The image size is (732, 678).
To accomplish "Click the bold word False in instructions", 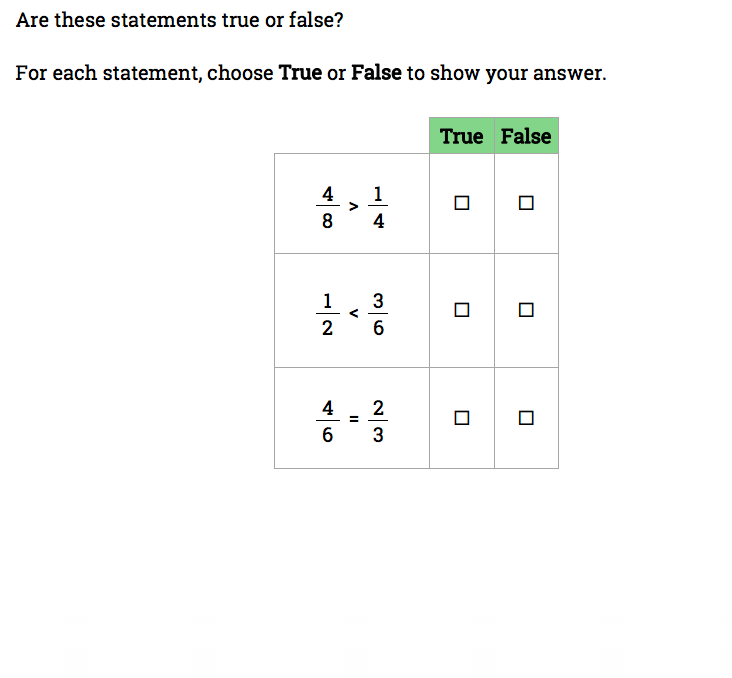I will tap(376, 73).
